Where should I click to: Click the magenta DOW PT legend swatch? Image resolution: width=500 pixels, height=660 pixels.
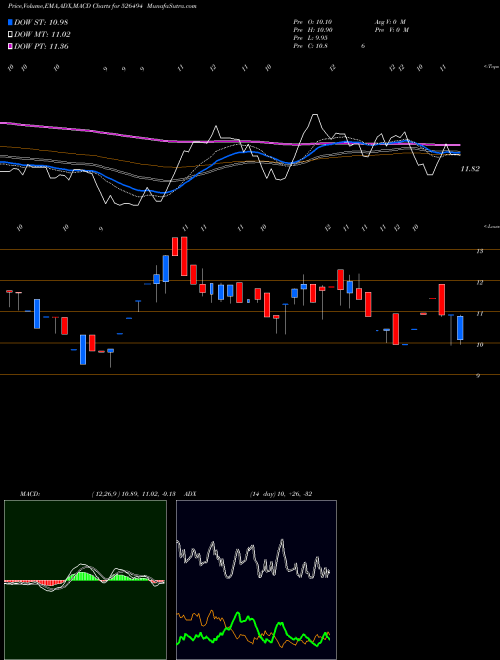[x=10, y=46]
